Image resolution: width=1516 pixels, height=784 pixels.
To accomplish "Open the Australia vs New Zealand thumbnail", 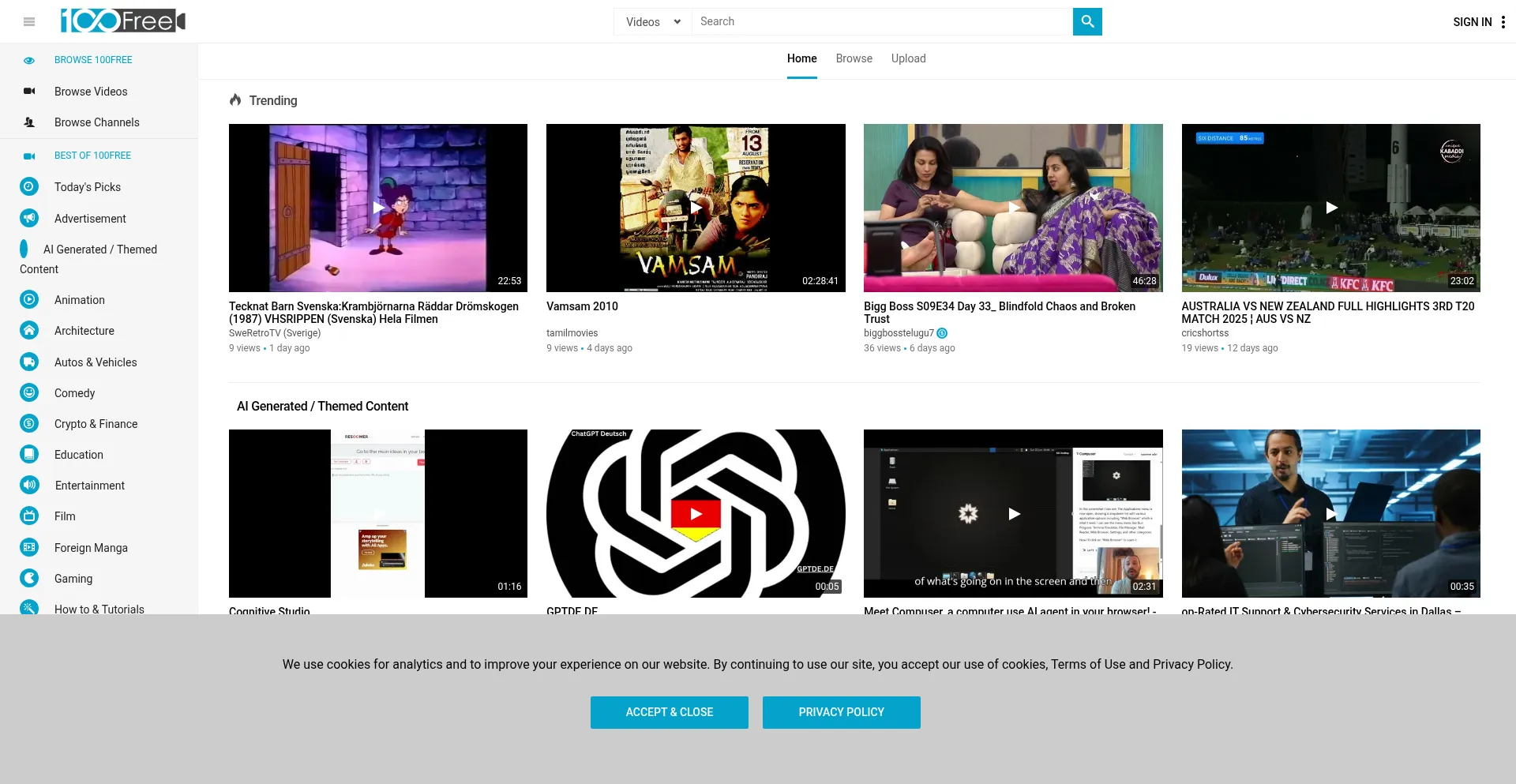I will [1331, 208].
